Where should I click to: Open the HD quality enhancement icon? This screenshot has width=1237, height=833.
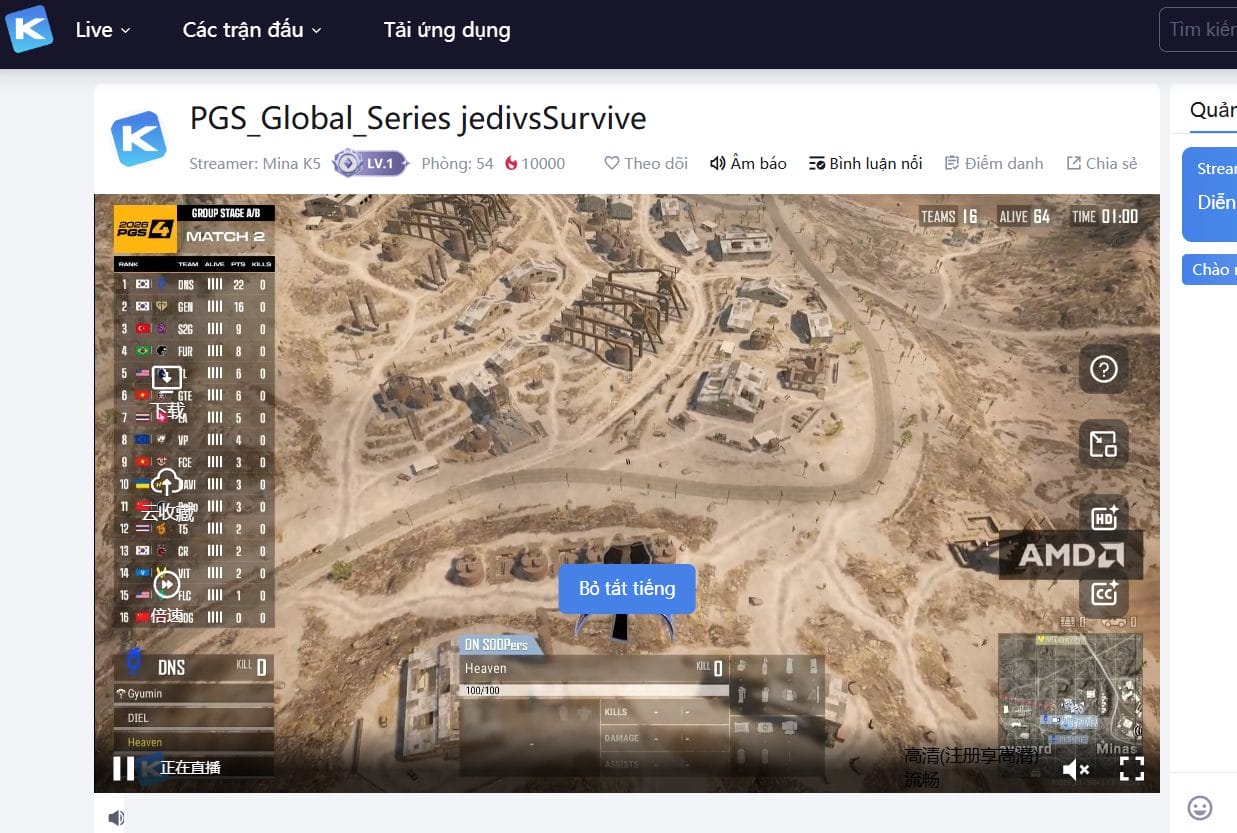(1104, 518)
